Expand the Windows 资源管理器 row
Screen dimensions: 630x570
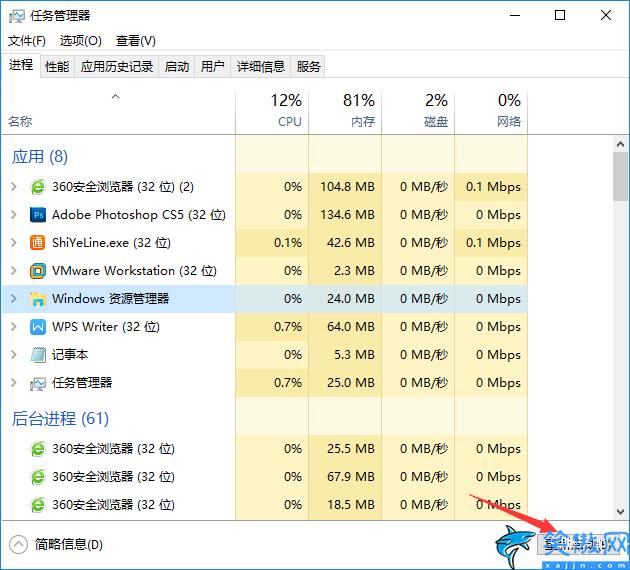point(14,298)
